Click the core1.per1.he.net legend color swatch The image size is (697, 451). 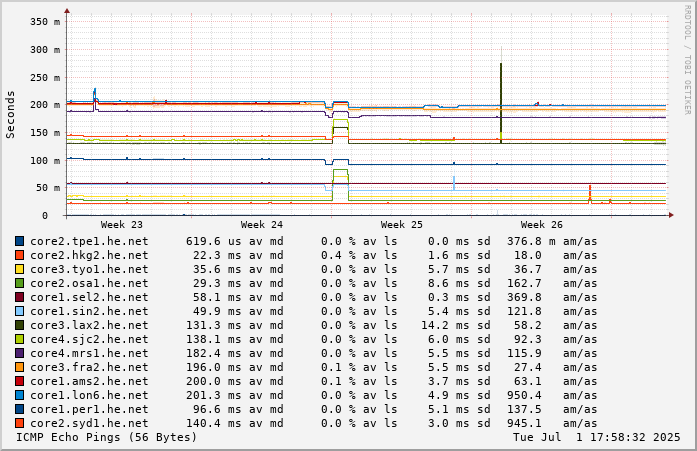tap(20, 409)
